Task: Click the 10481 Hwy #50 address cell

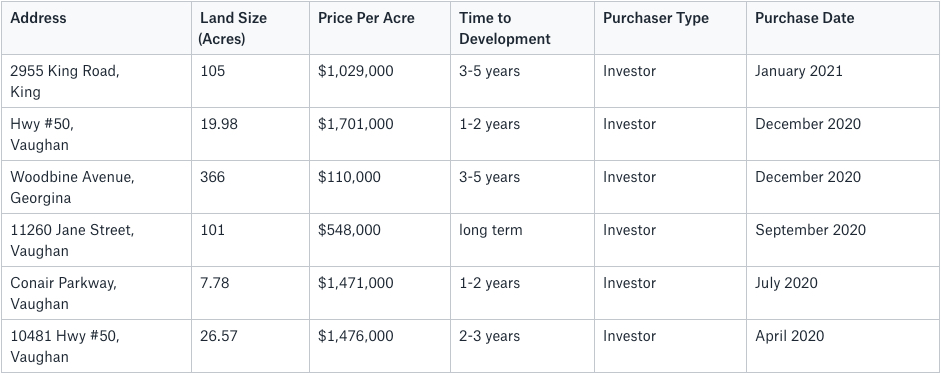Action: point(97,346)
